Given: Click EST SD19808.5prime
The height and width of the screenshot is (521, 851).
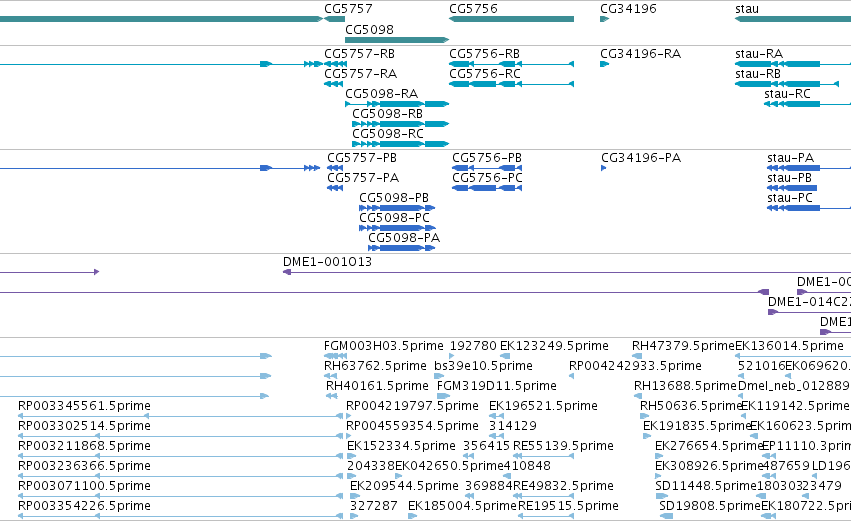Looking at the screenshot, I should (x=710, y=506).
